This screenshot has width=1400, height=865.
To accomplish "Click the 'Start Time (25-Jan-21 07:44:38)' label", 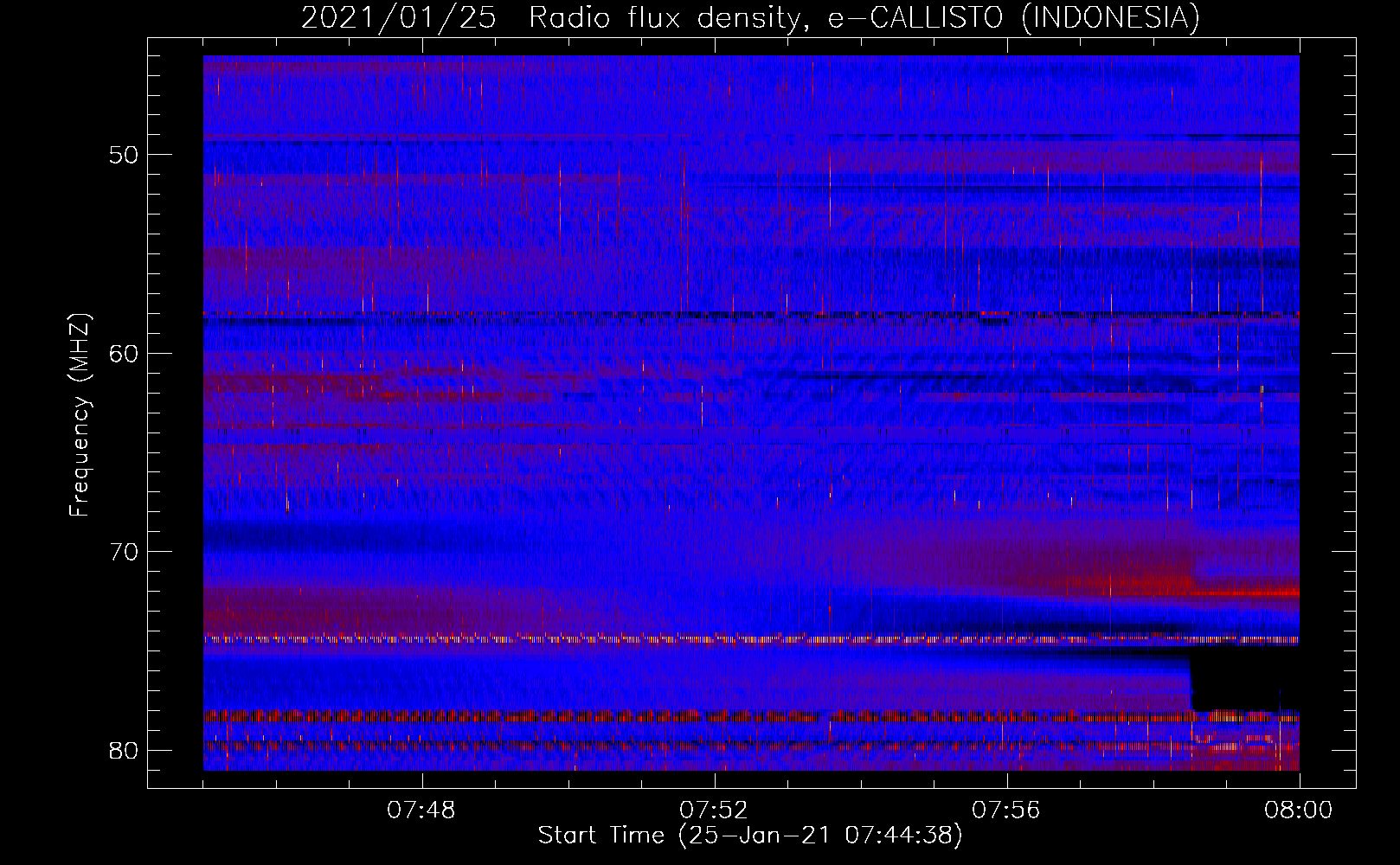I will click(750, 836).
